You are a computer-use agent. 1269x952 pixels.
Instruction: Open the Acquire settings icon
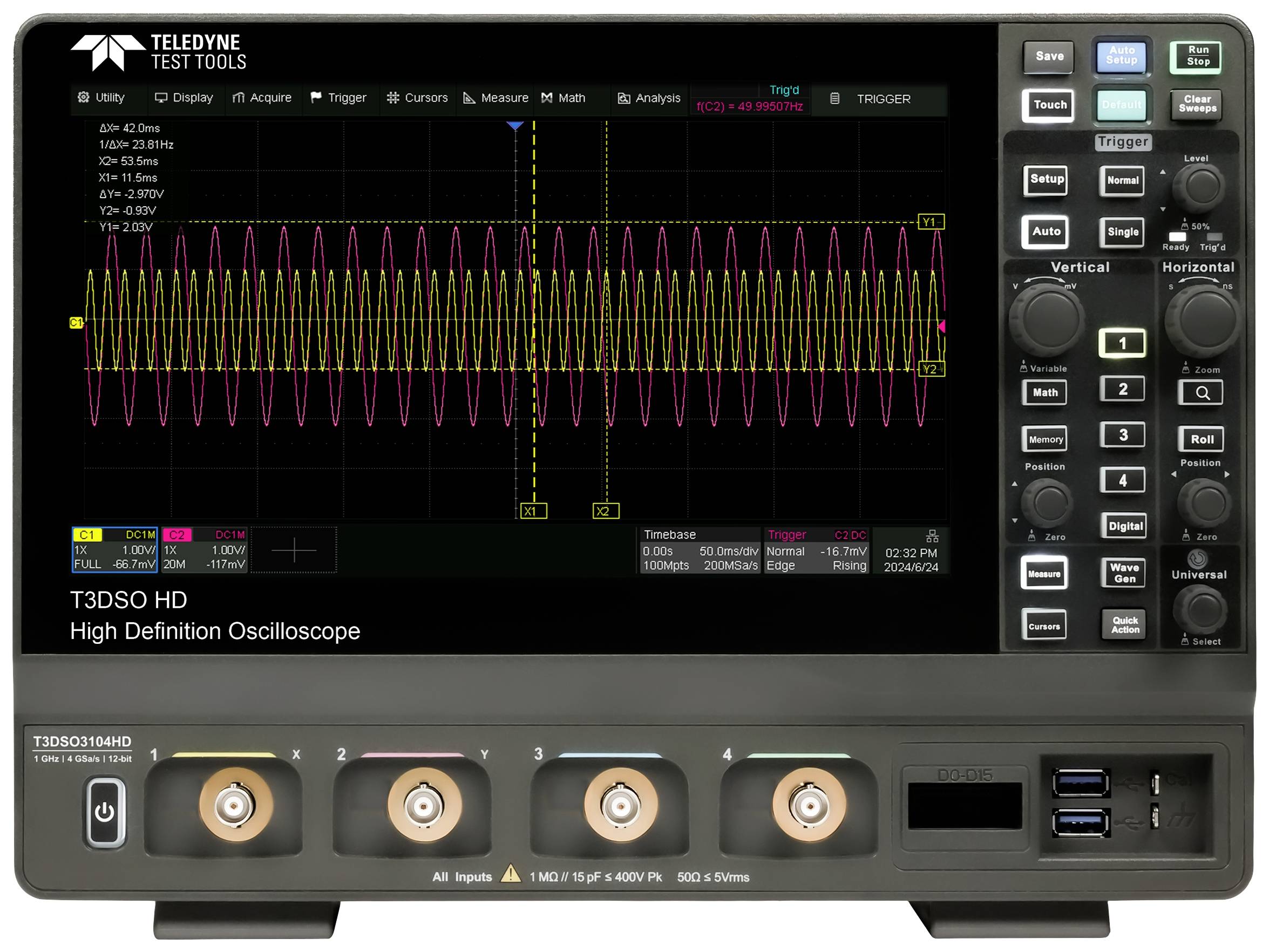pos(240,98)
